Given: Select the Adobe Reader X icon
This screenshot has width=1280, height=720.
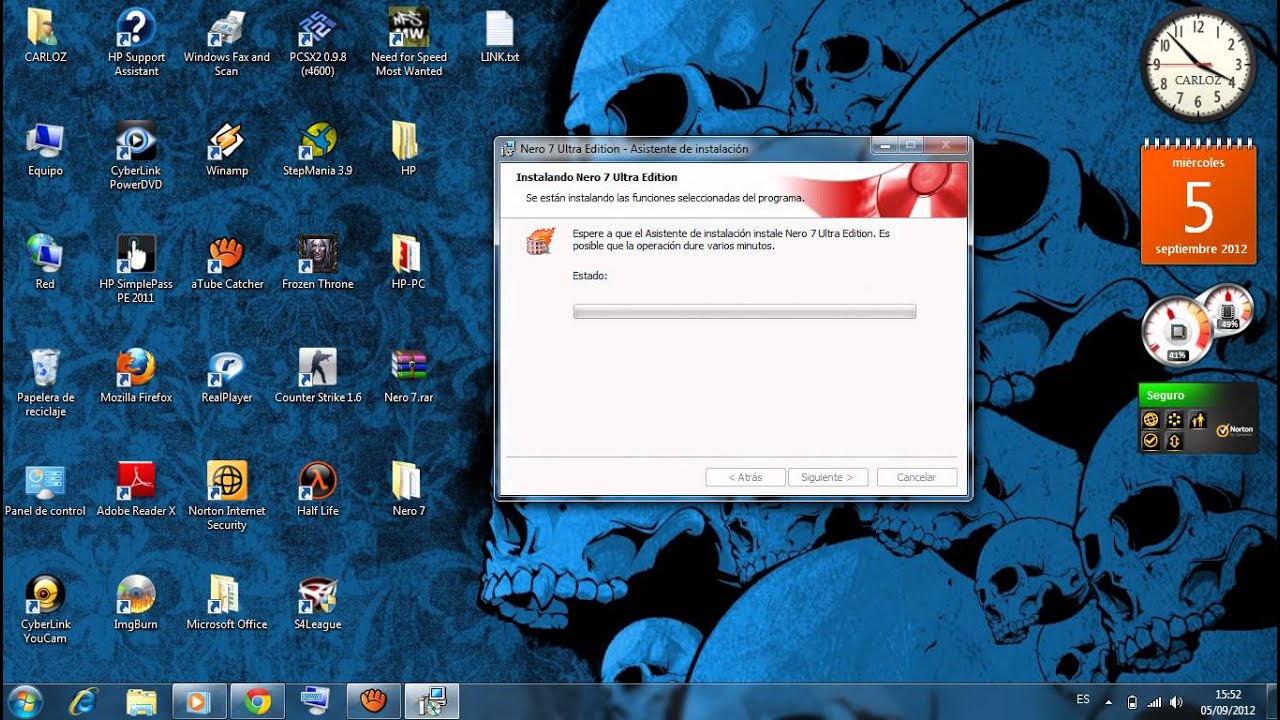Looking at the screenshot, I should pos(136,489).
